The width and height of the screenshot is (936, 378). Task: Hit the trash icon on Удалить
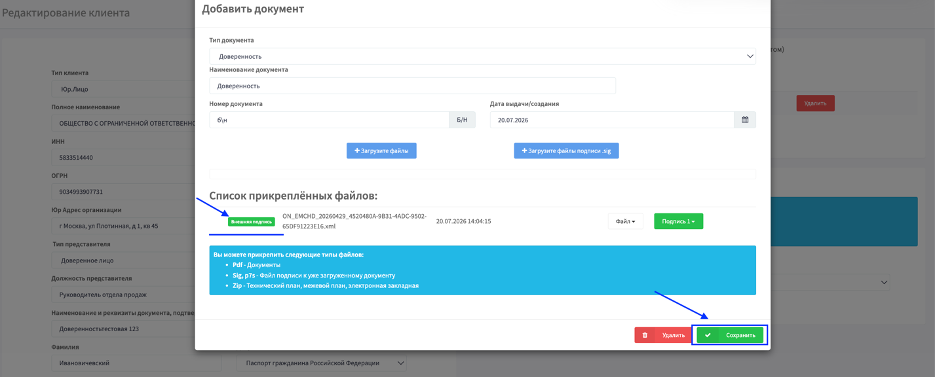click(x=645, y=335)
